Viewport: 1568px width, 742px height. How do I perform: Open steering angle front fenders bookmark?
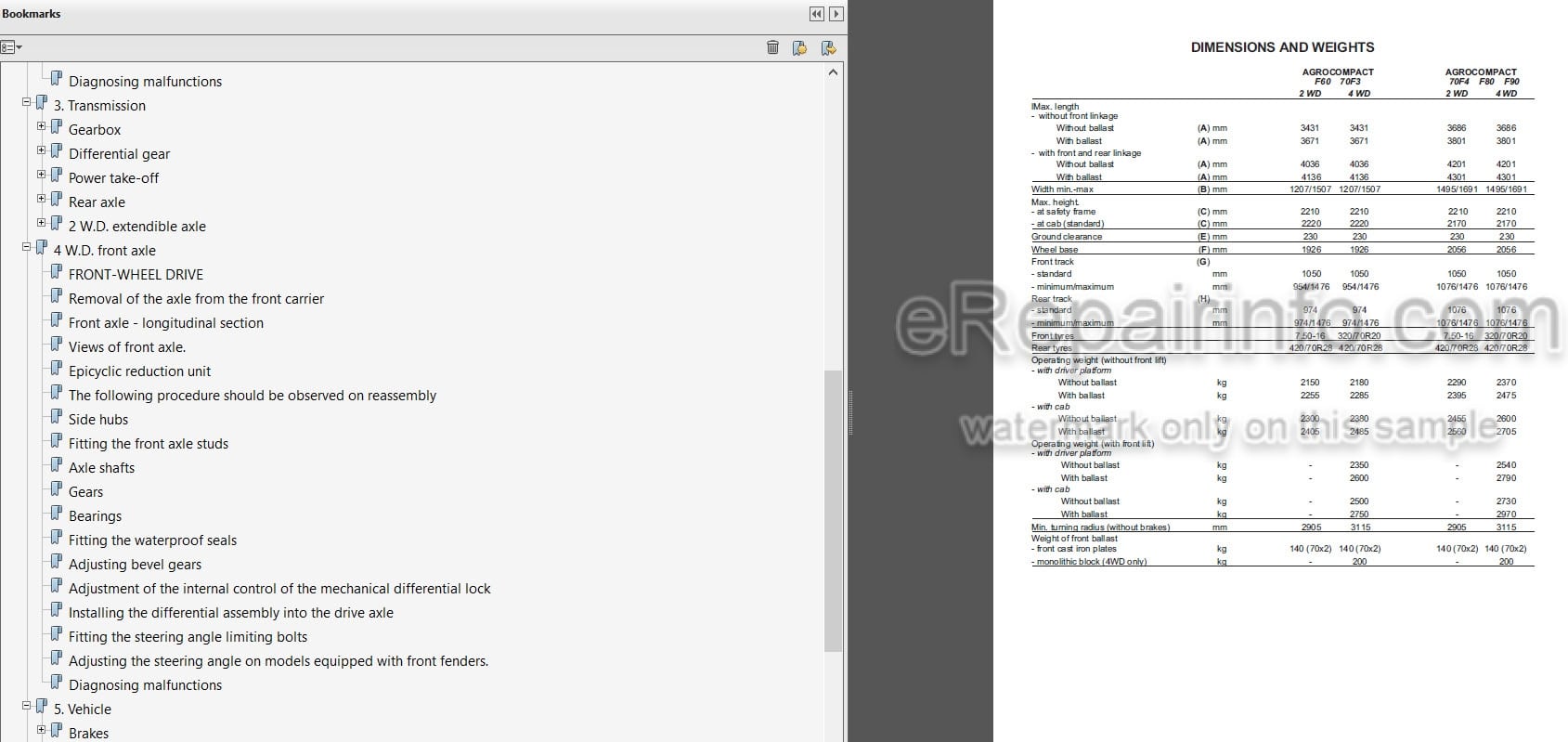(279, 661)
